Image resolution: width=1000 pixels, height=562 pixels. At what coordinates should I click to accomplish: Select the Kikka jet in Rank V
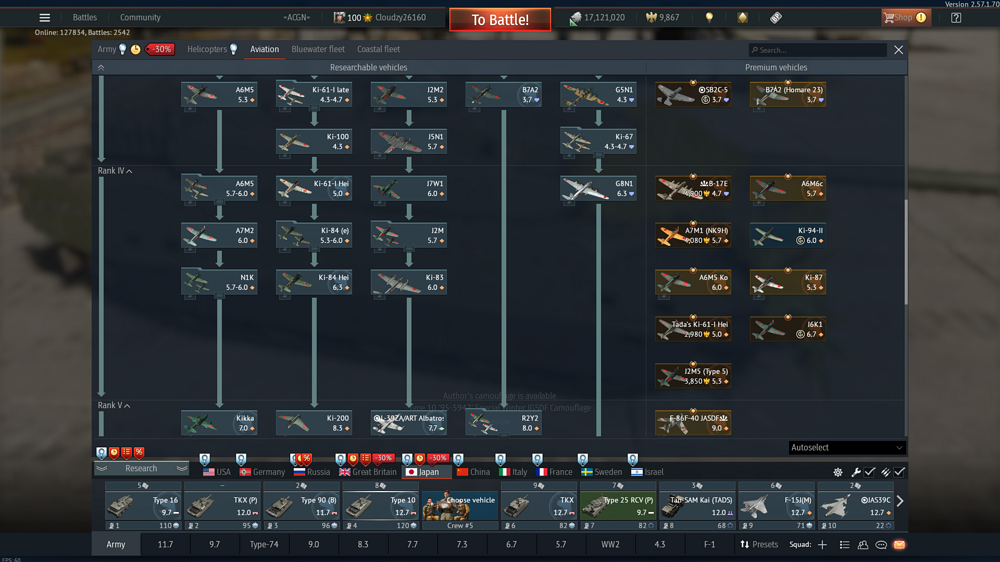(219, 423)
